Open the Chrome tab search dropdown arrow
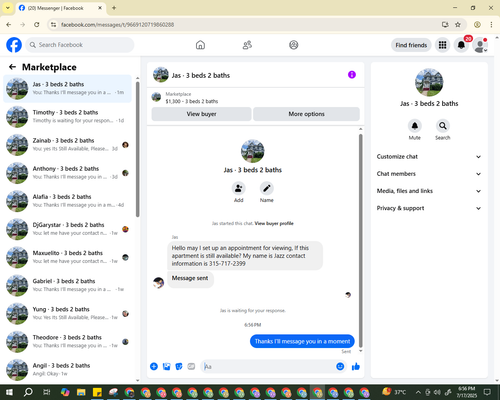This screenshot has width=500, height=400. [7, 8]
